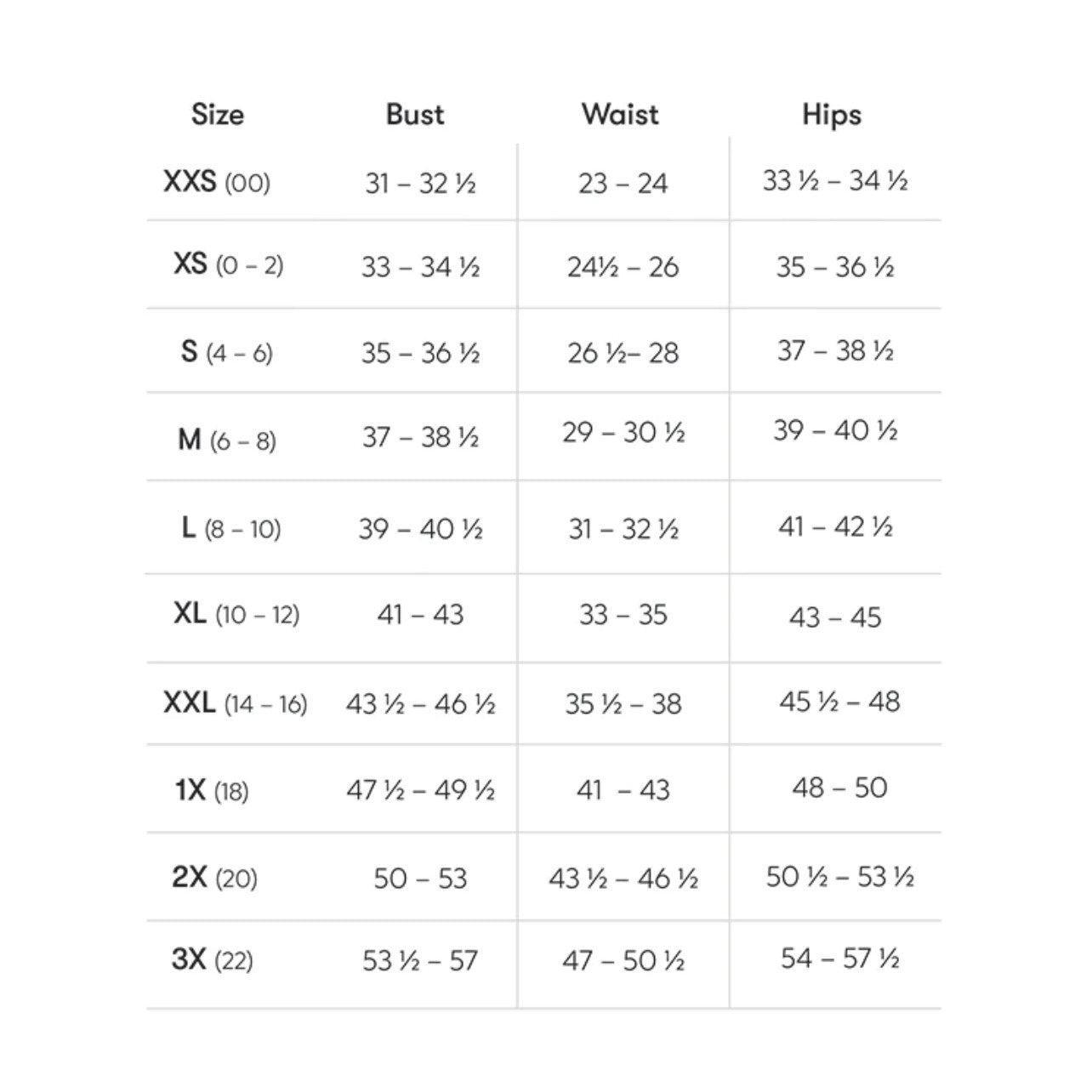Image resolution: width=1092 pixels, height=1092 pixels.
Task: Select the M (6 – 8) size label
Action: pos(227,441)
